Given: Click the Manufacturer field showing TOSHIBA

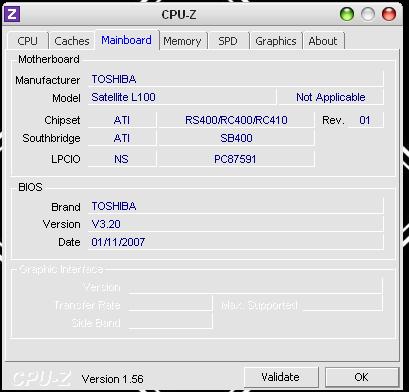Looking at the screenshot, I should click(x=236, y=79).
